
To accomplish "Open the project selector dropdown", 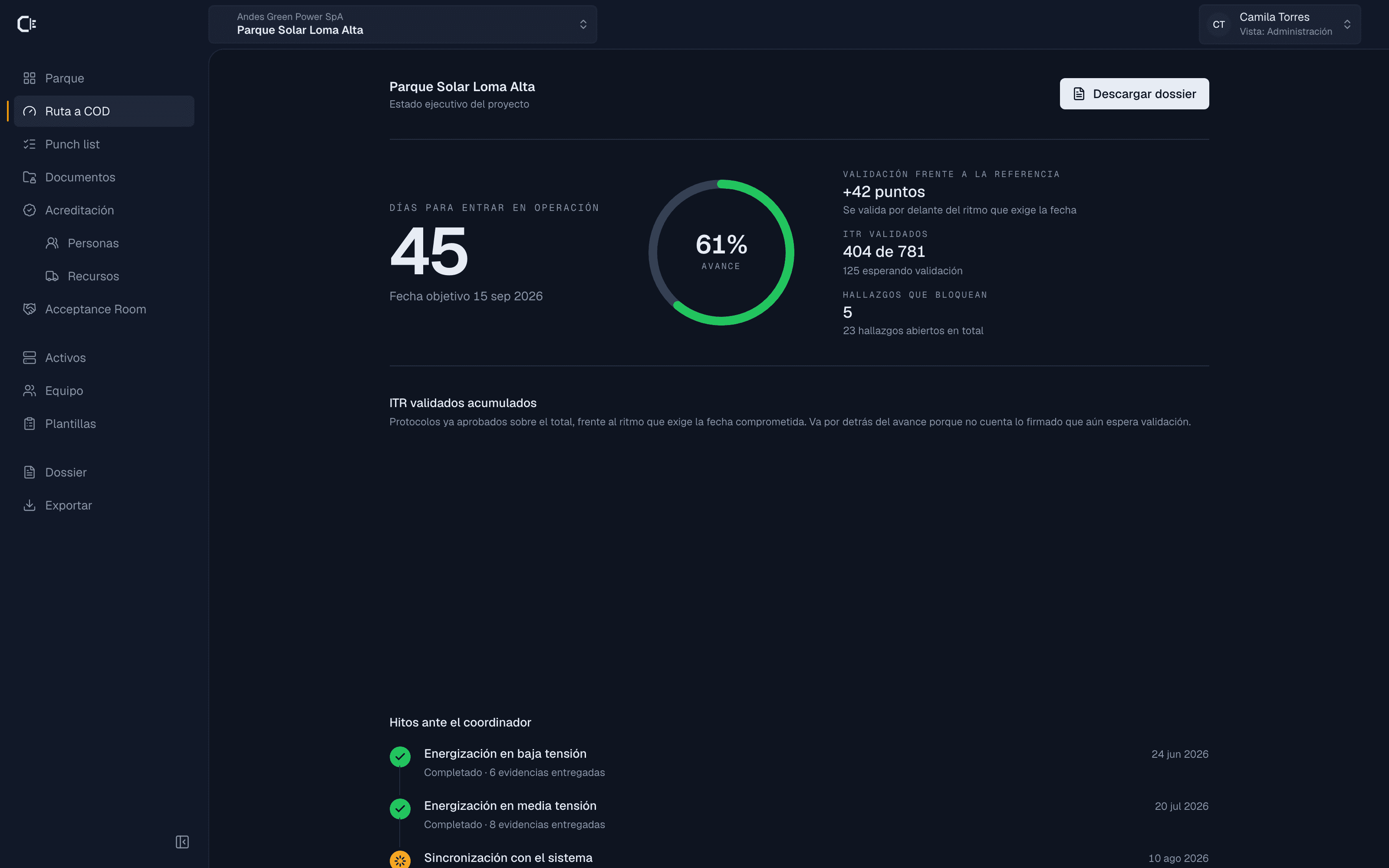I will pos(403,24).
